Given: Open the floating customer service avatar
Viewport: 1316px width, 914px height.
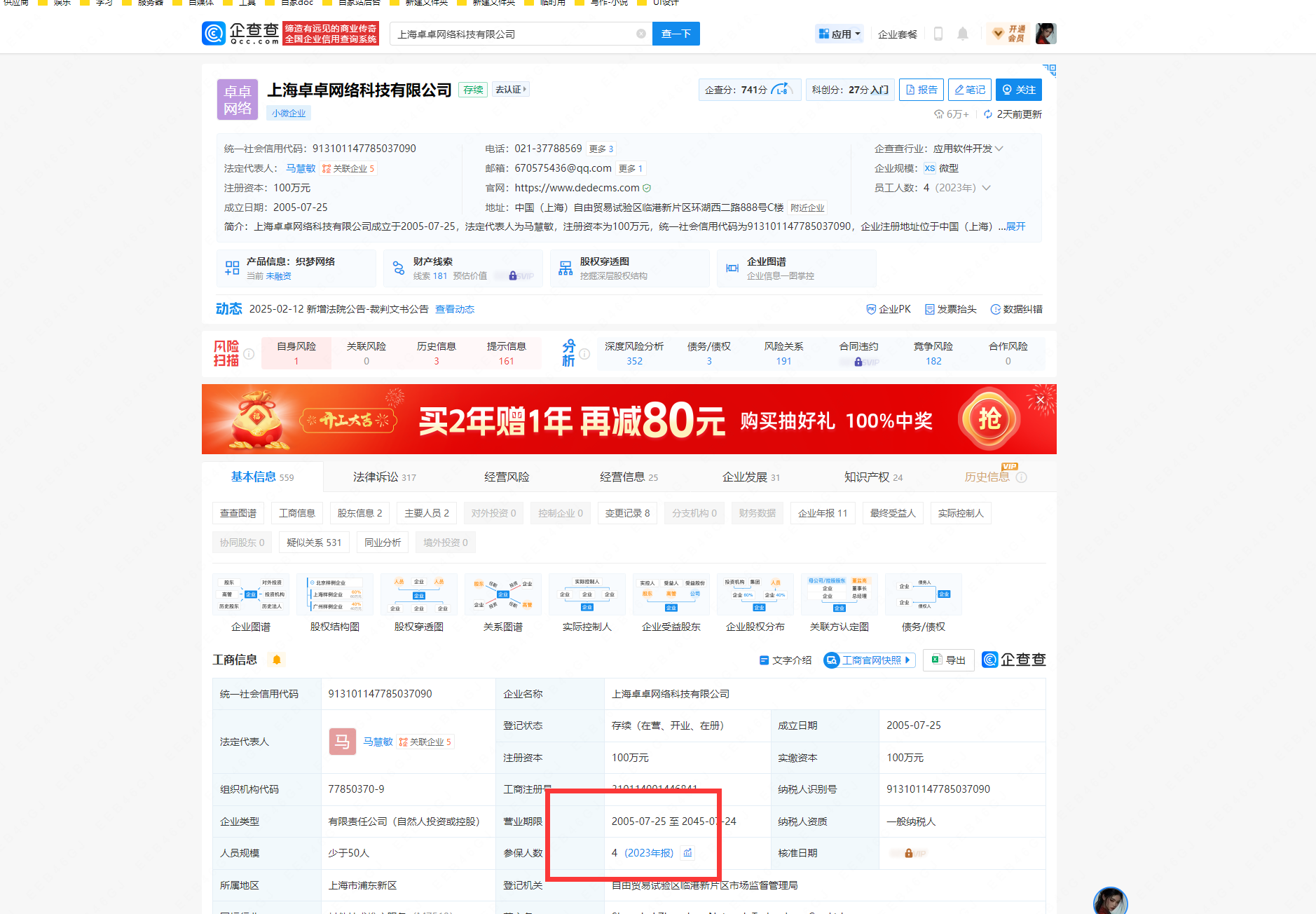Looking at the screenshot, I should [1110, 901].
